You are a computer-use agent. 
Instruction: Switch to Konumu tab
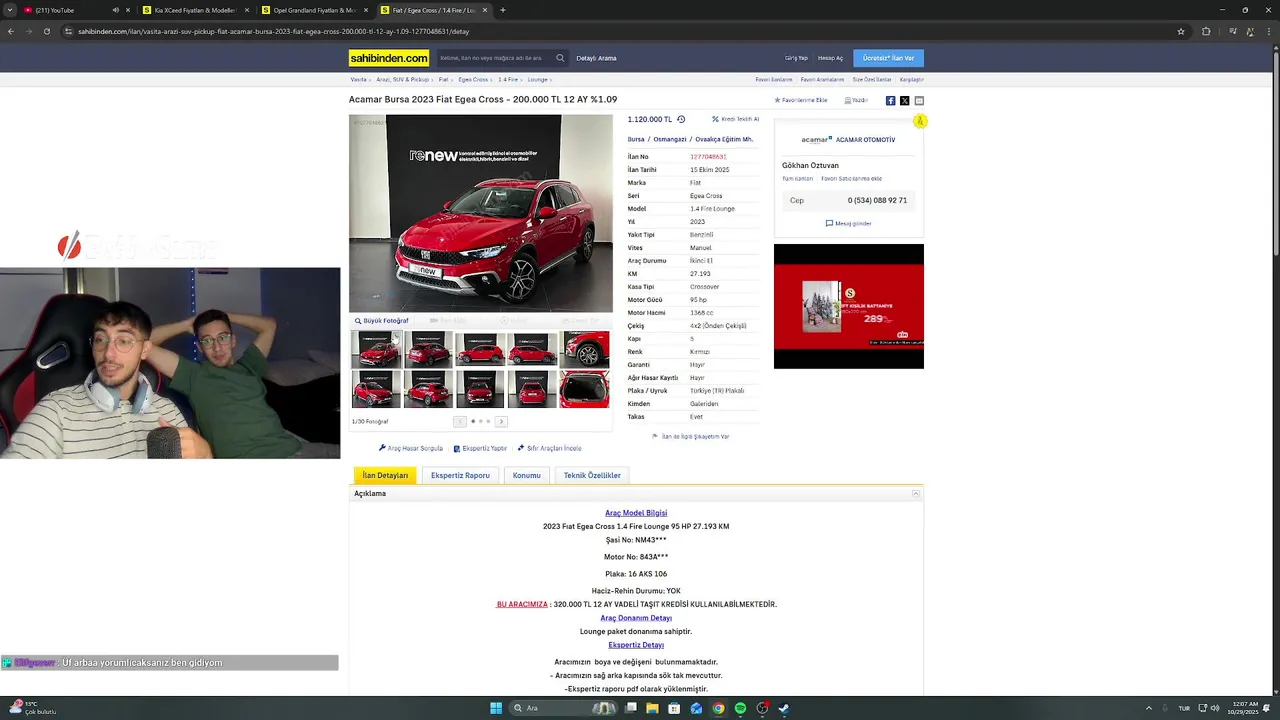(526, 475)
